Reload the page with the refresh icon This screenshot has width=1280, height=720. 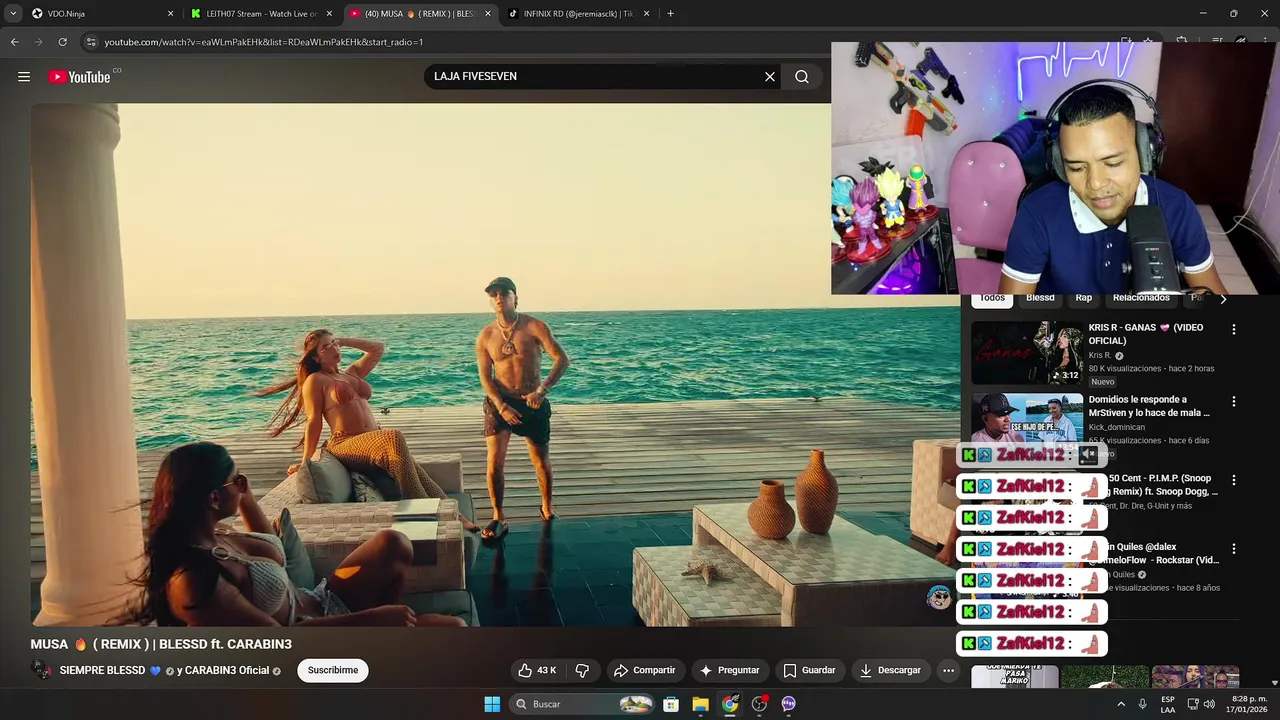tap(62, 42)
